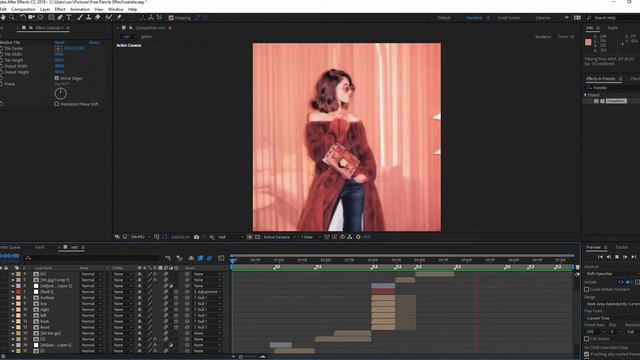Select the Clone Stamp tool
The image size is (640, 360).
[89, 18]
